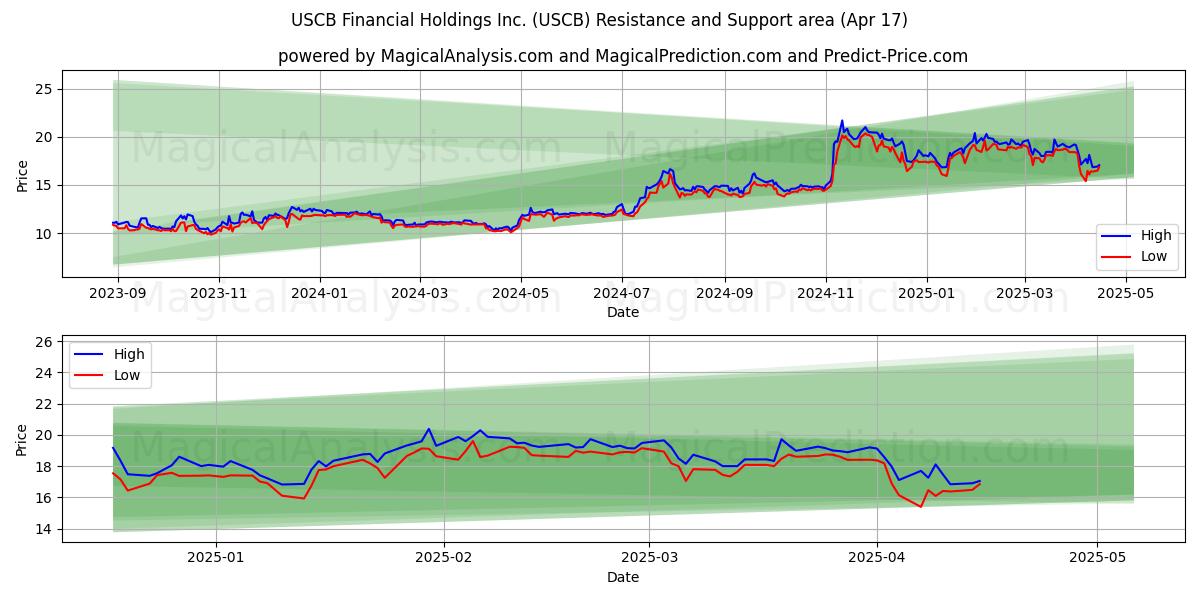Click 'Low' in the top chart legend
1200x600 pixels.
1155,257
